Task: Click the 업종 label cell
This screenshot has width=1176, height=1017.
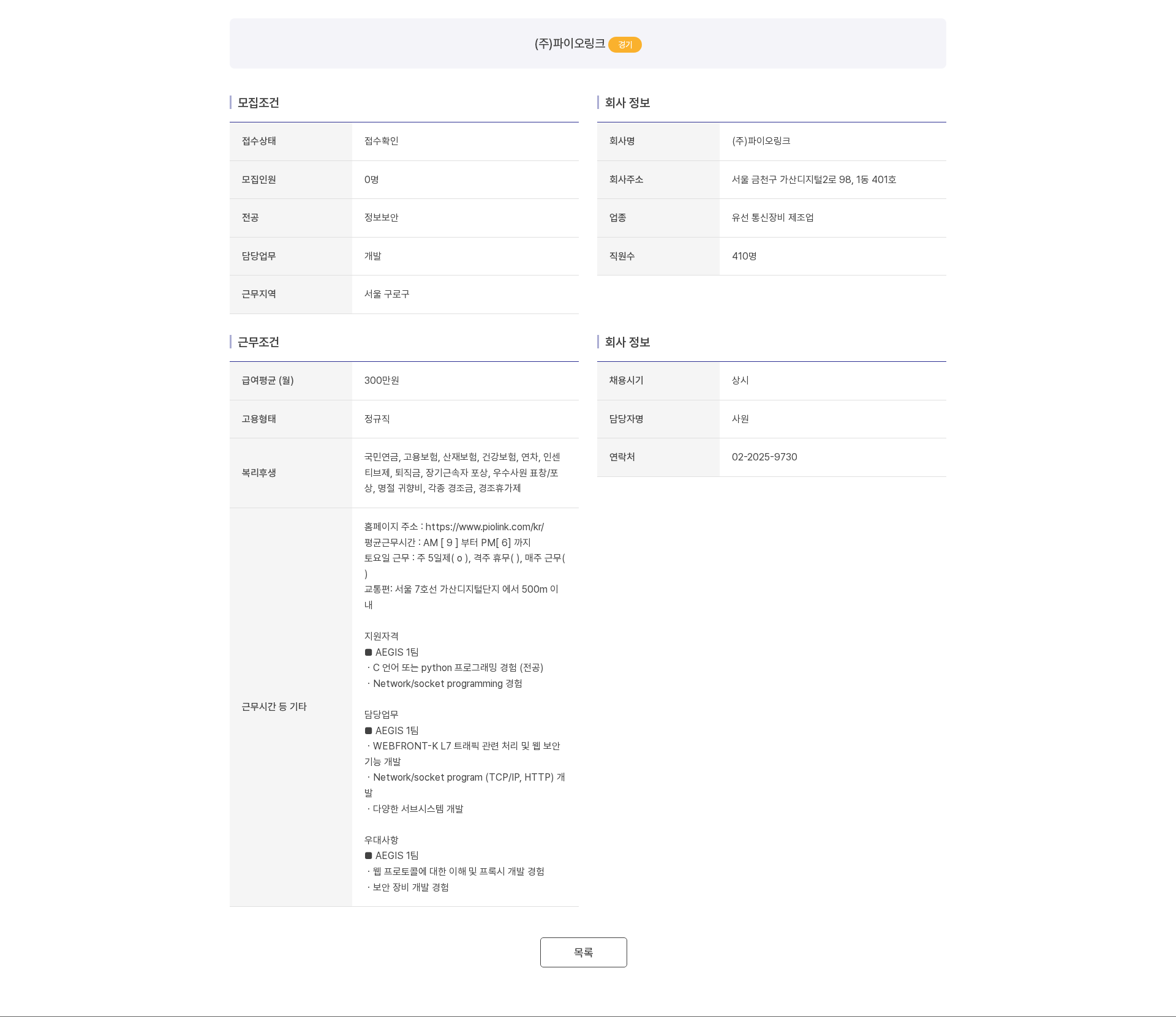Action: (658, 218)
